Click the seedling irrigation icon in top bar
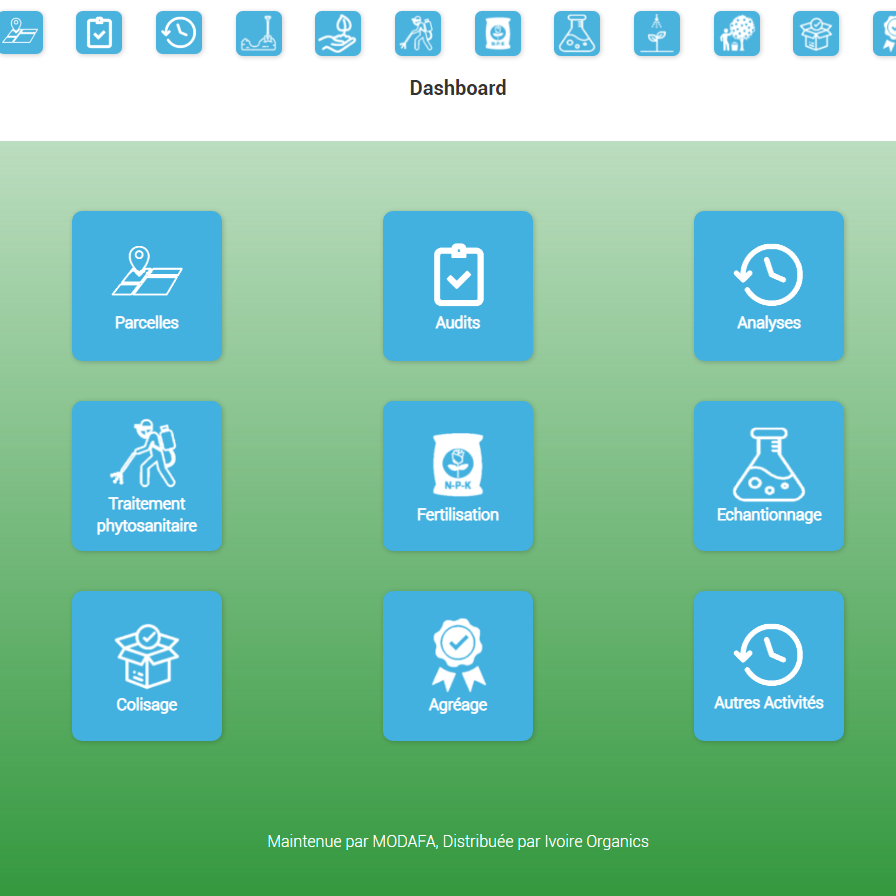The width and height of the screenshot is (896, 896). [x=657, y=33]
